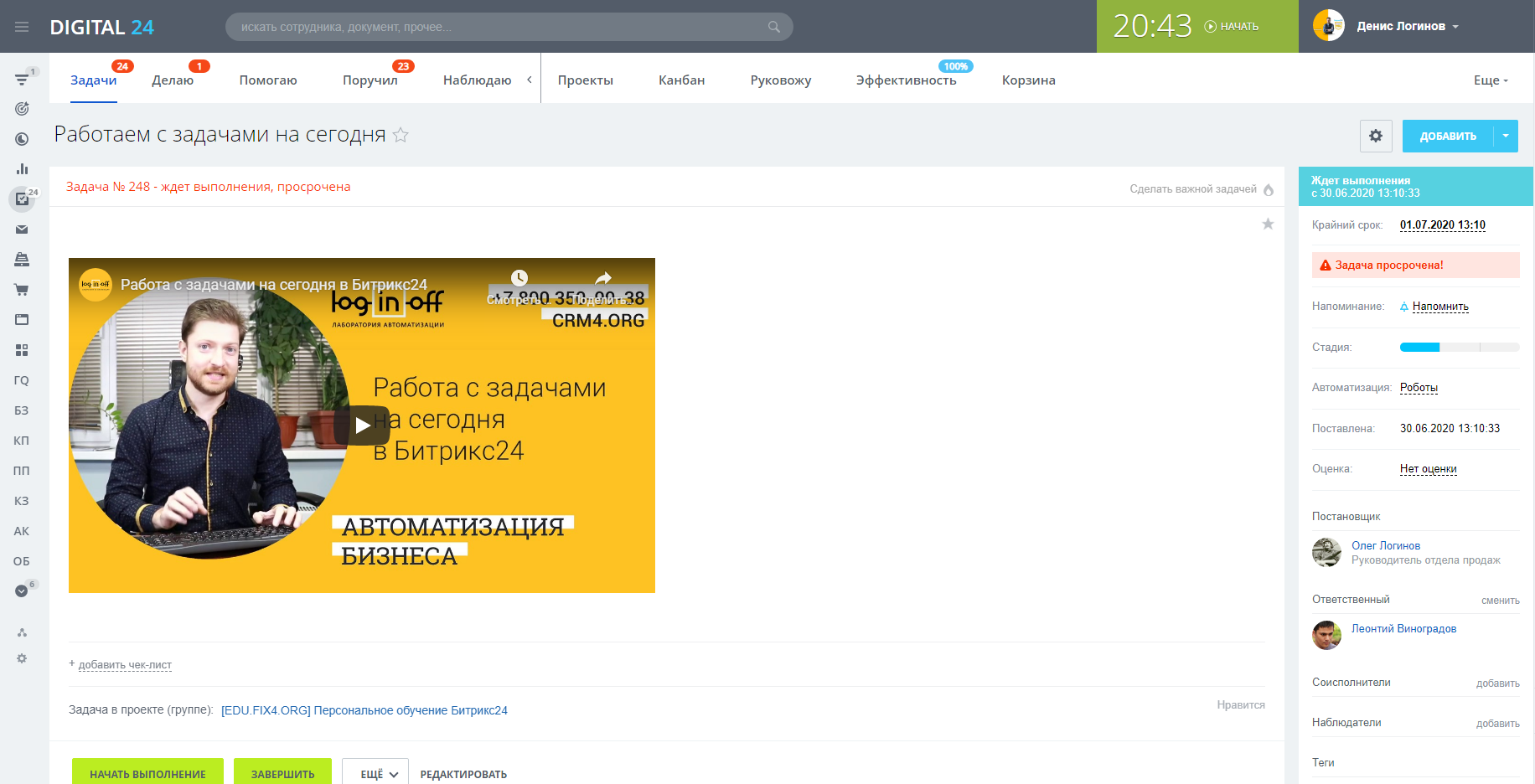Focus the employee and document search field
Screen dimensions: 1535x784
509,27
